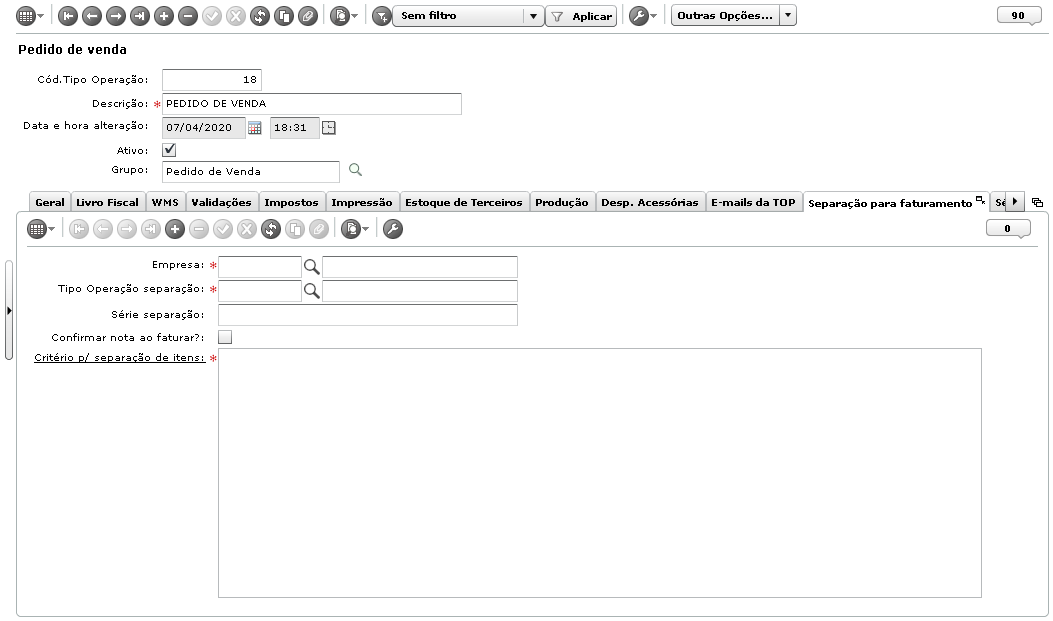Expand Outras Opções dropdown arrow
The image size is (1053, 621).
788,15
